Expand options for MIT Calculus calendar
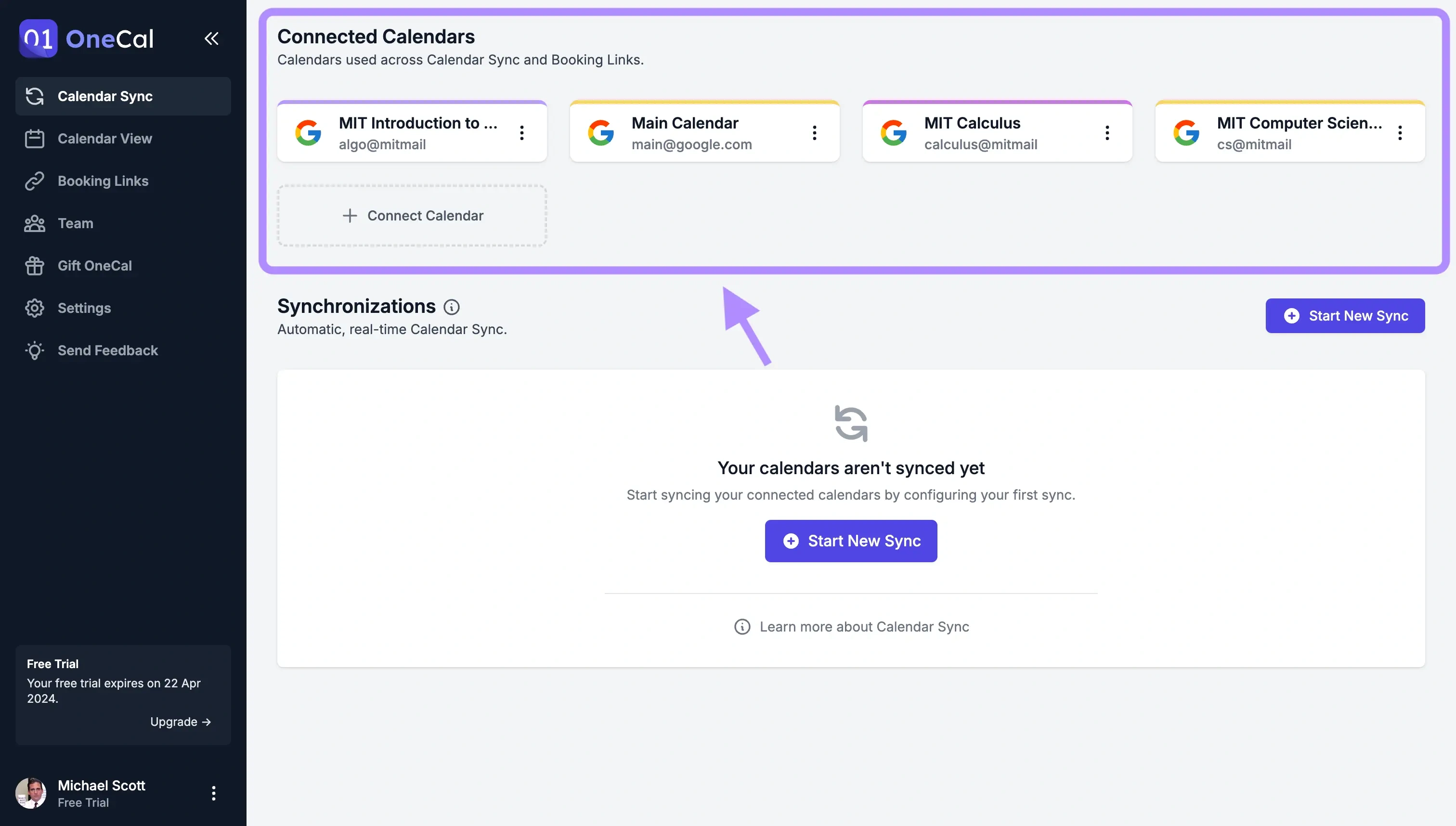This screenshot has height=826, width=1456. pyautogui.click(x=1107, y=133)
